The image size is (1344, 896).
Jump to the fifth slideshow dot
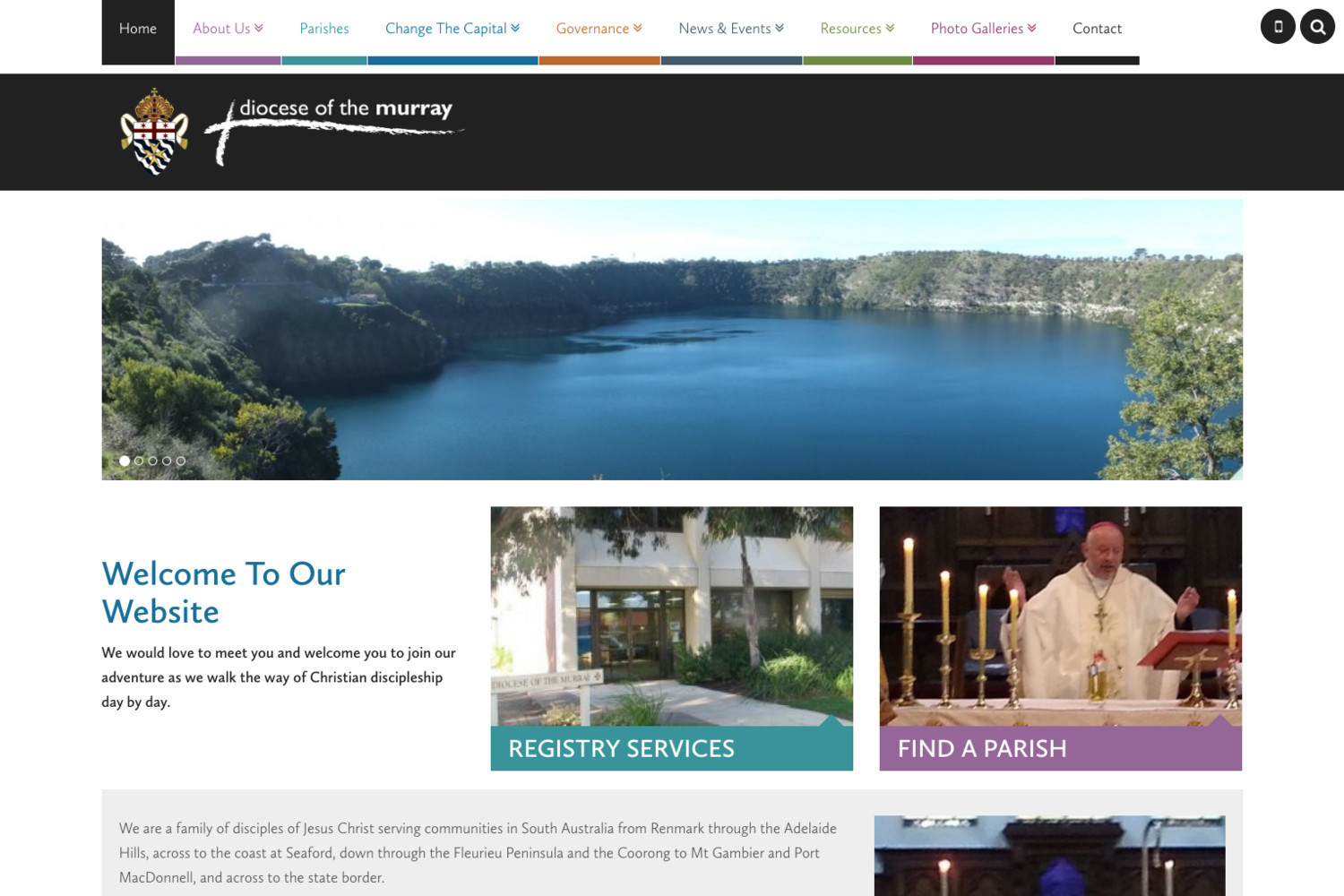(x=181, y=461)
